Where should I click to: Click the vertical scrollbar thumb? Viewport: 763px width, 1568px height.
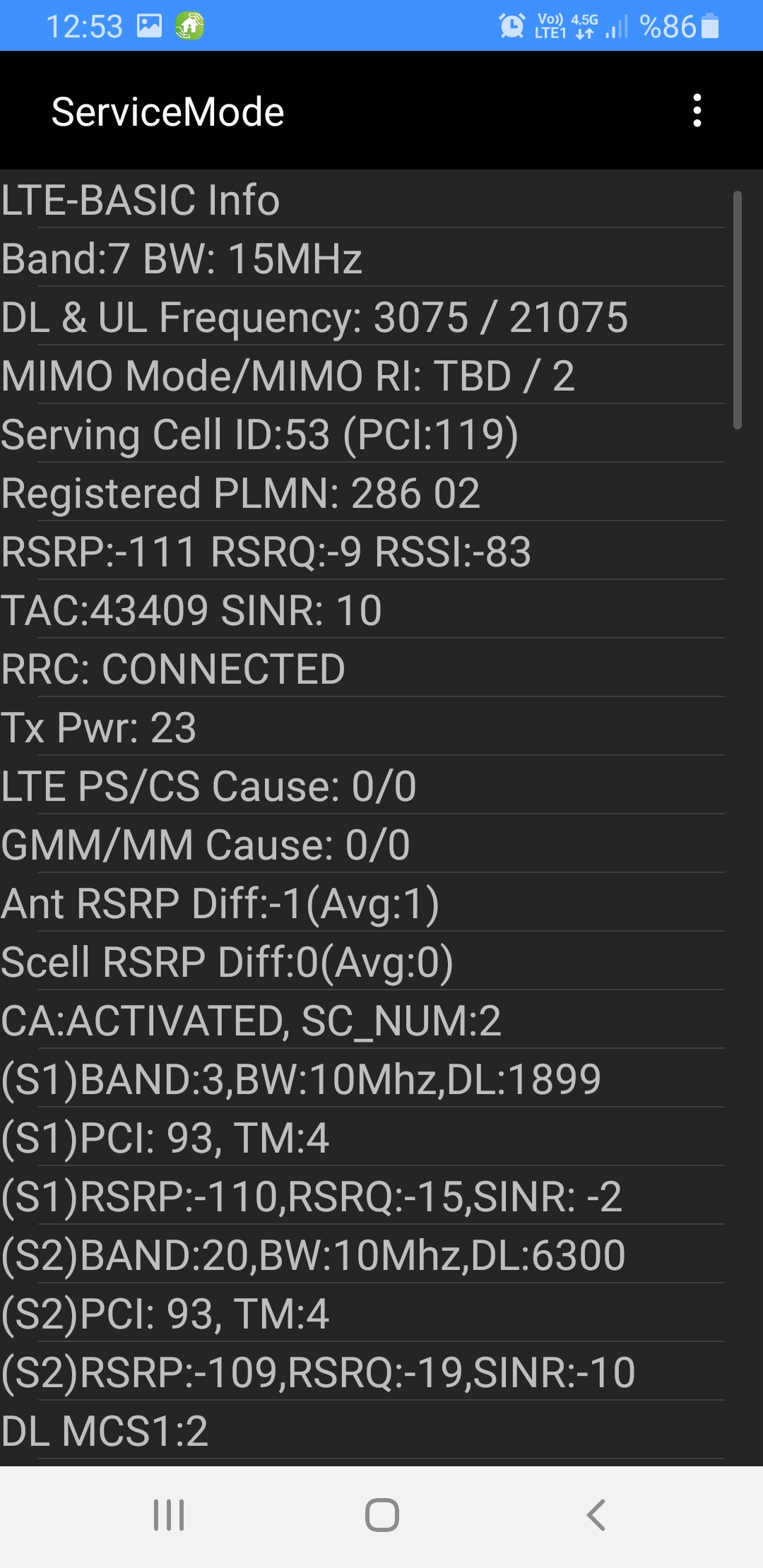738,310
